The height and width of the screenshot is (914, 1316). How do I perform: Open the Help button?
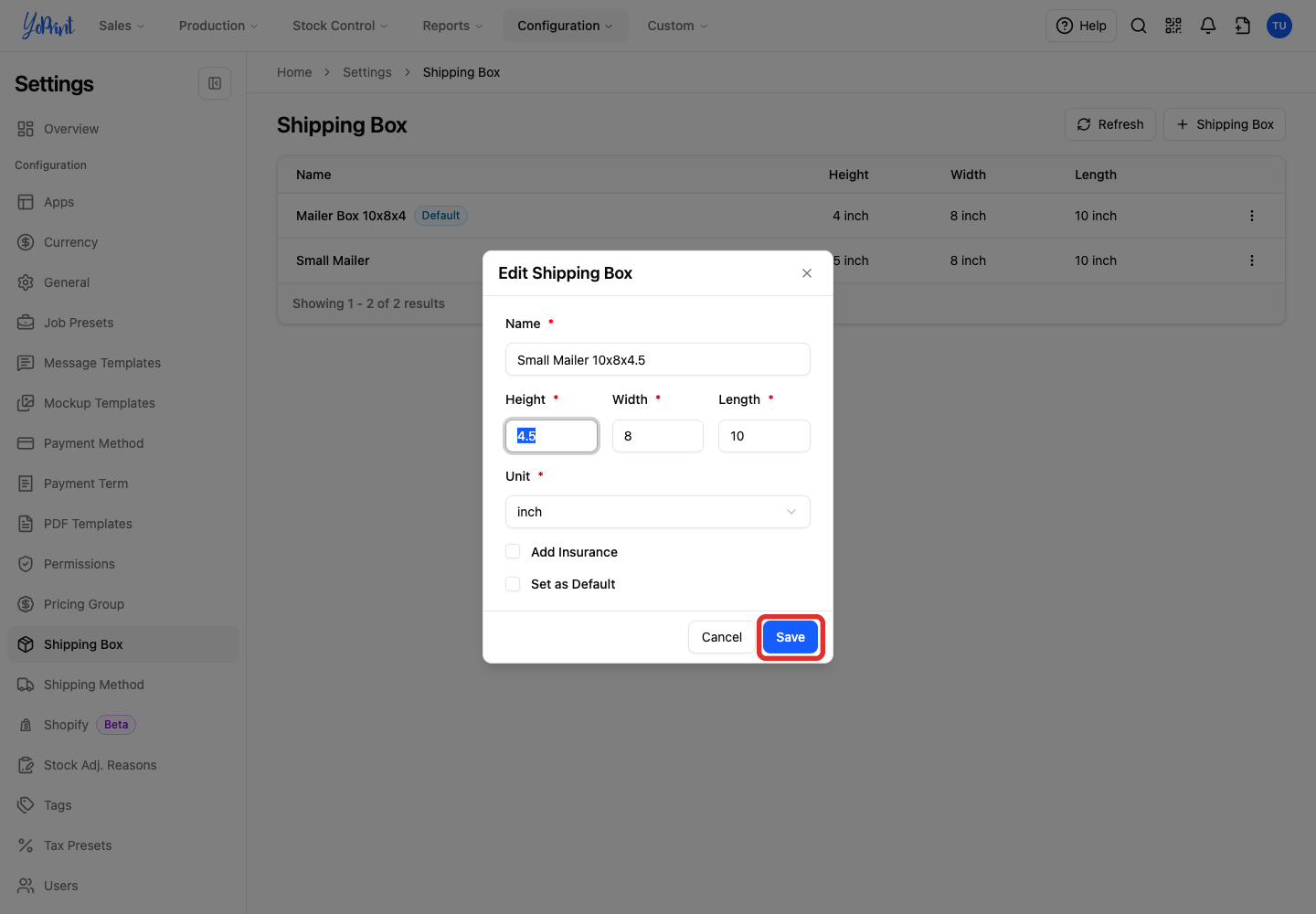[x=1081, y=26]
